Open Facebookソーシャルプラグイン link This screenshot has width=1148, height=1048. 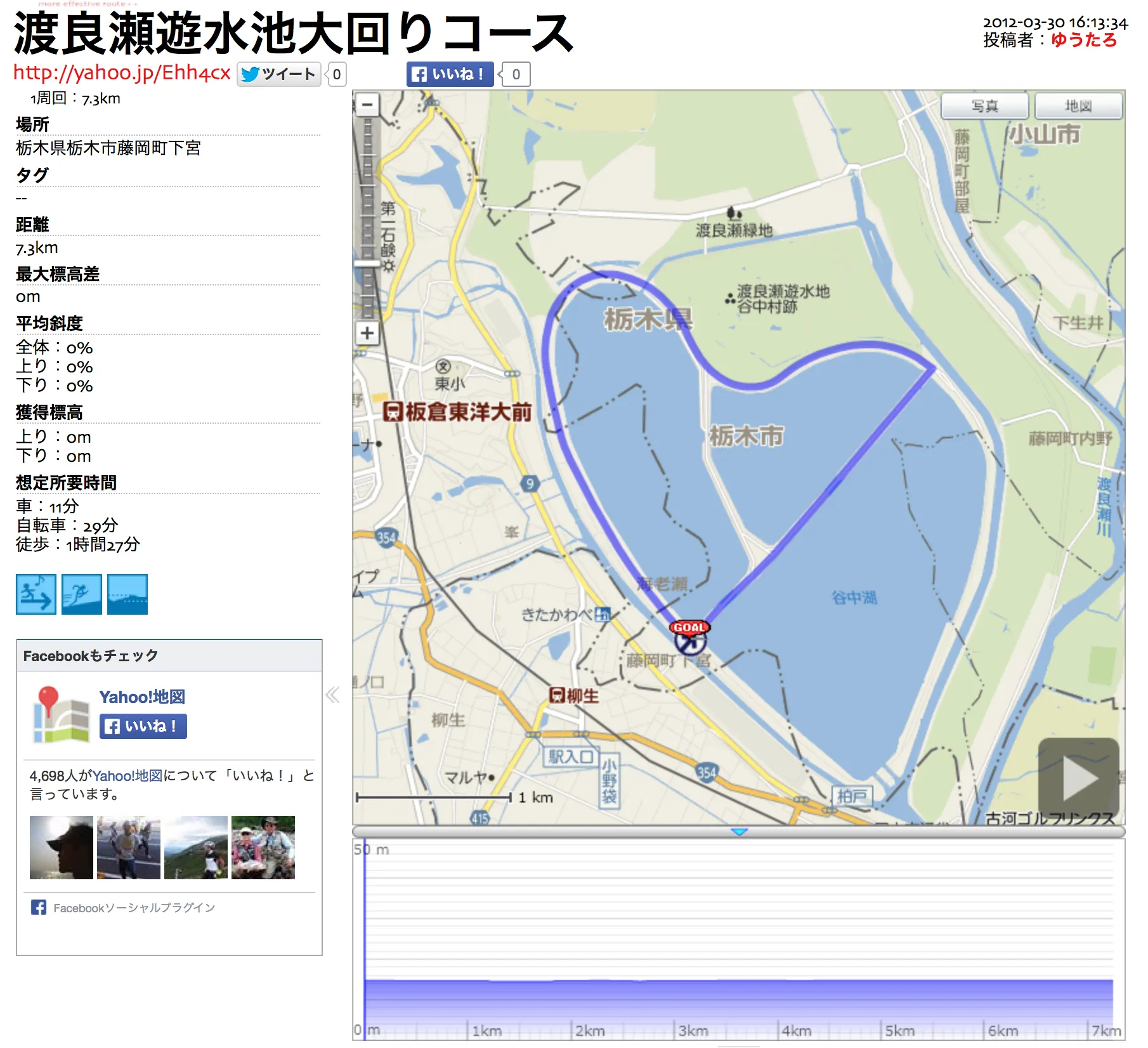pyautogui.click(x=134, y=908)
